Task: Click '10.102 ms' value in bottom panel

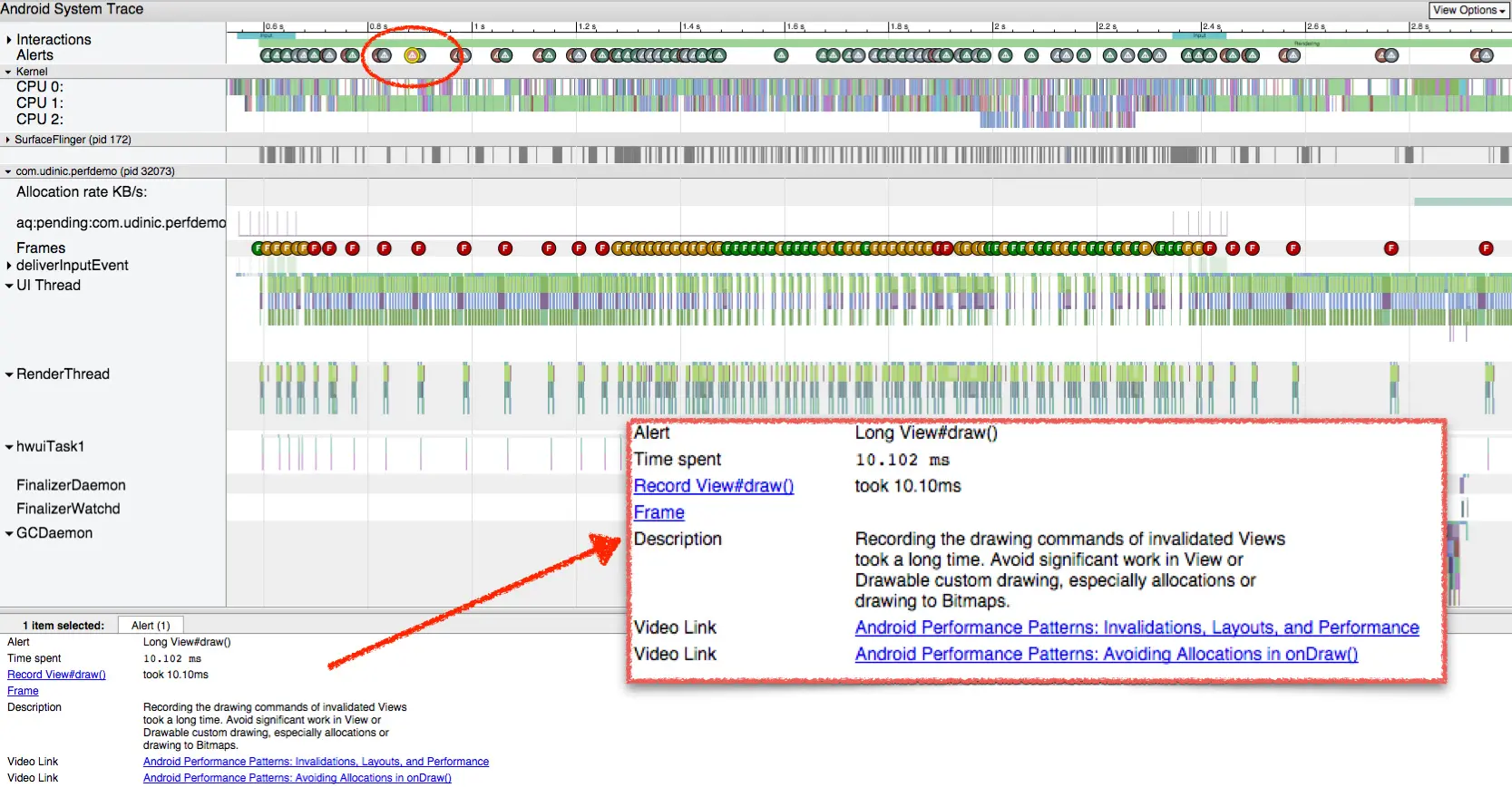Action: pos(172,659)
